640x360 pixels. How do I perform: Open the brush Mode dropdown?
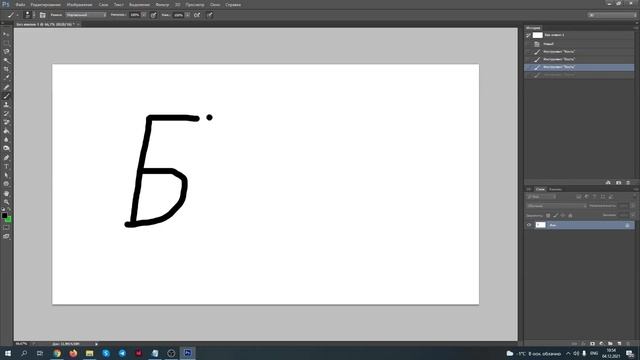point(86,15)
